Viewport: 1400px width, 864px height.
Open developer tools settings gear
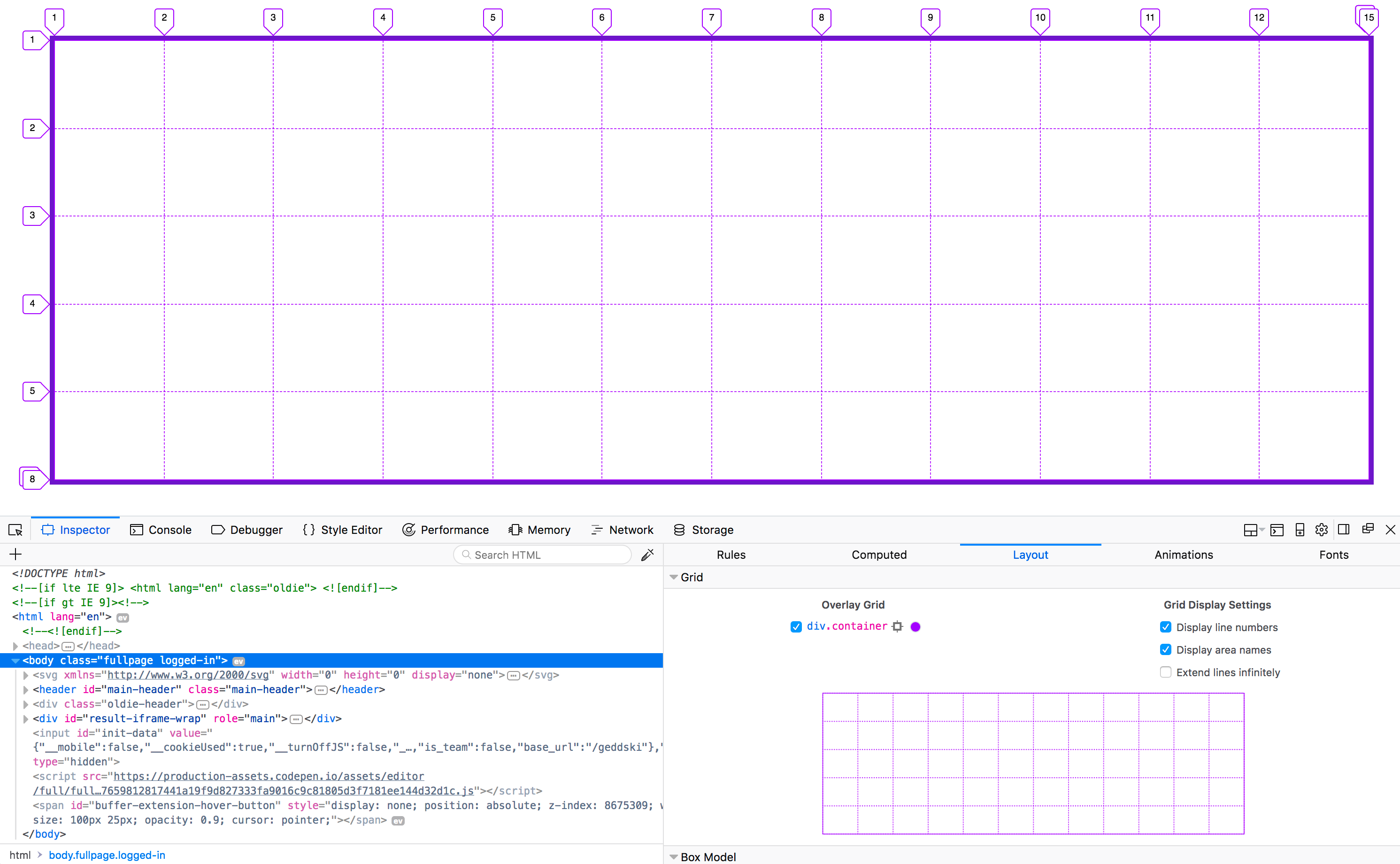click(1321, 530)
